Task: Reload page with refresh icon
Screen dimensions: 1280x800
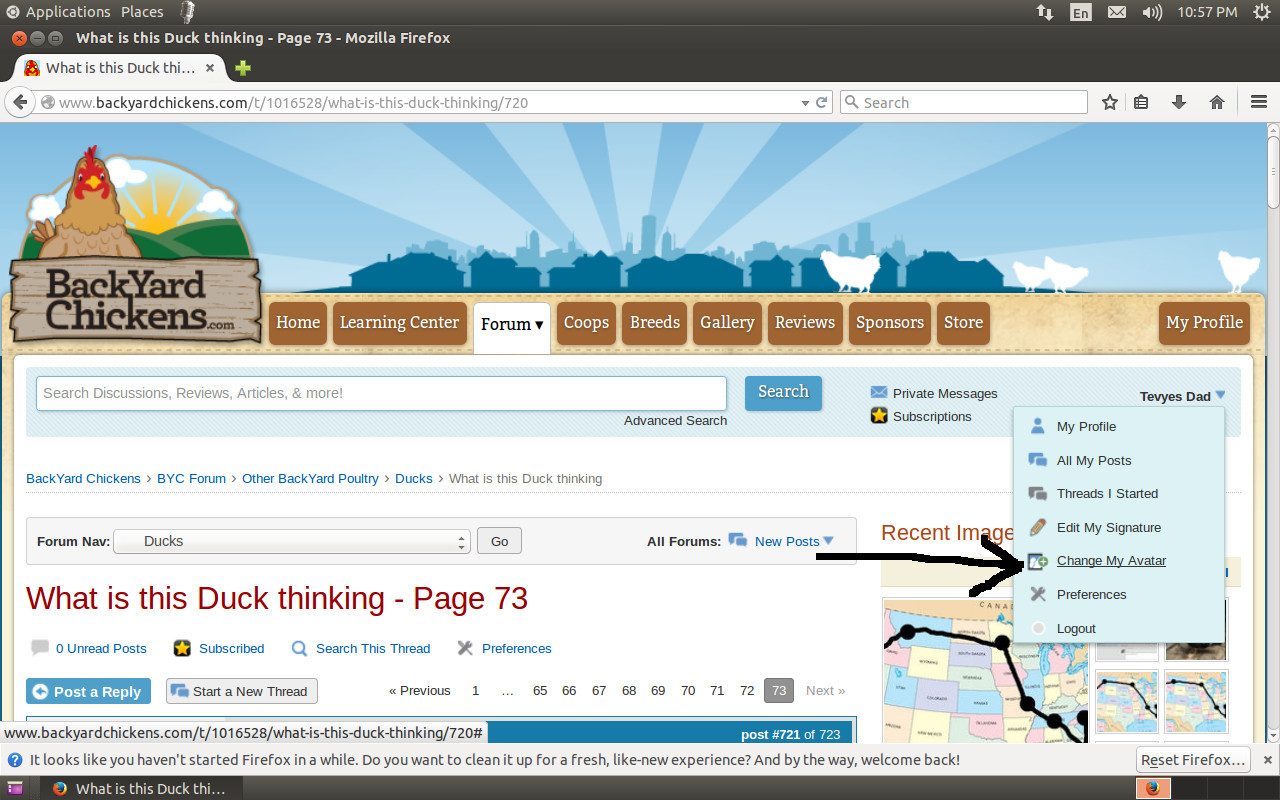Action: pos(822,102)
